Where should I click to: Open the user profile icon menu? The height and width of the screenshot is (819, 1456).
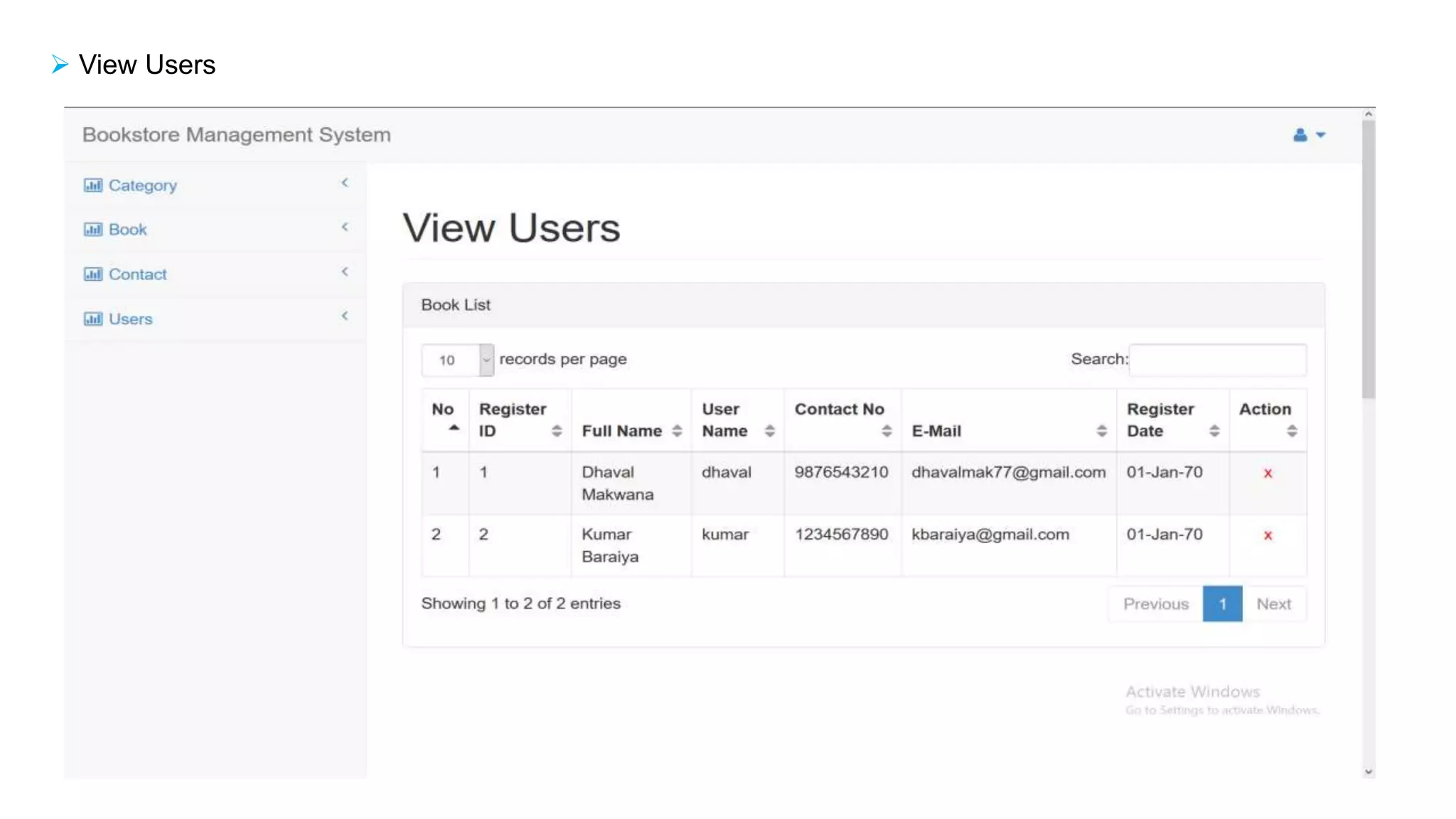[x=1307, y=135]
